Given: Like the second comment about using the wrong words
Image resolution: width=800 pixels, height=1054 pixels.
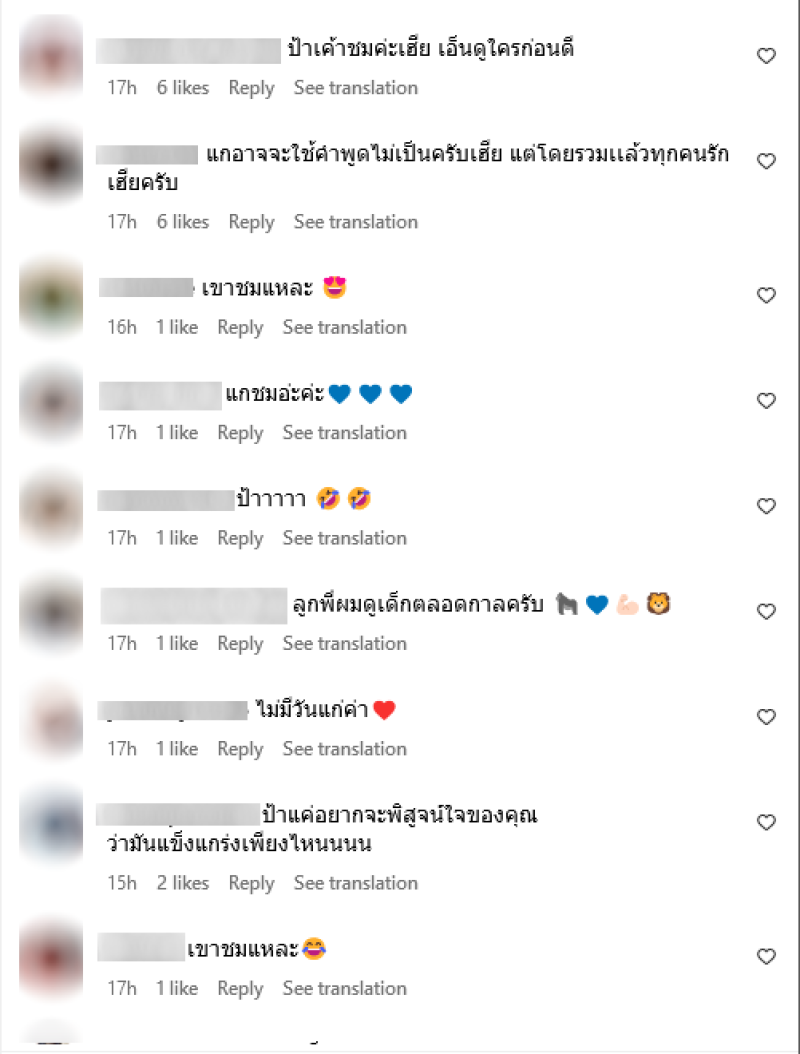Looking at the screenshot, I should 766,161.
